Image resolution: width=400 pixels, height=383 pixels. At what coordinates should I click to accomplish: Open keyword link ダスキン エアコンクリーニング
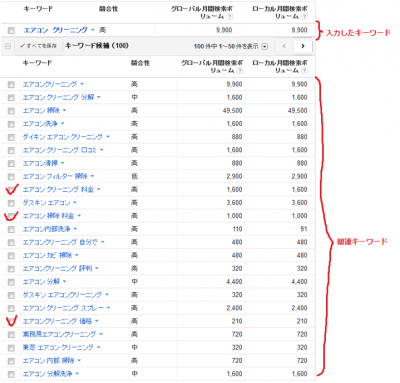pyautogui.click(x=62, y=295)
